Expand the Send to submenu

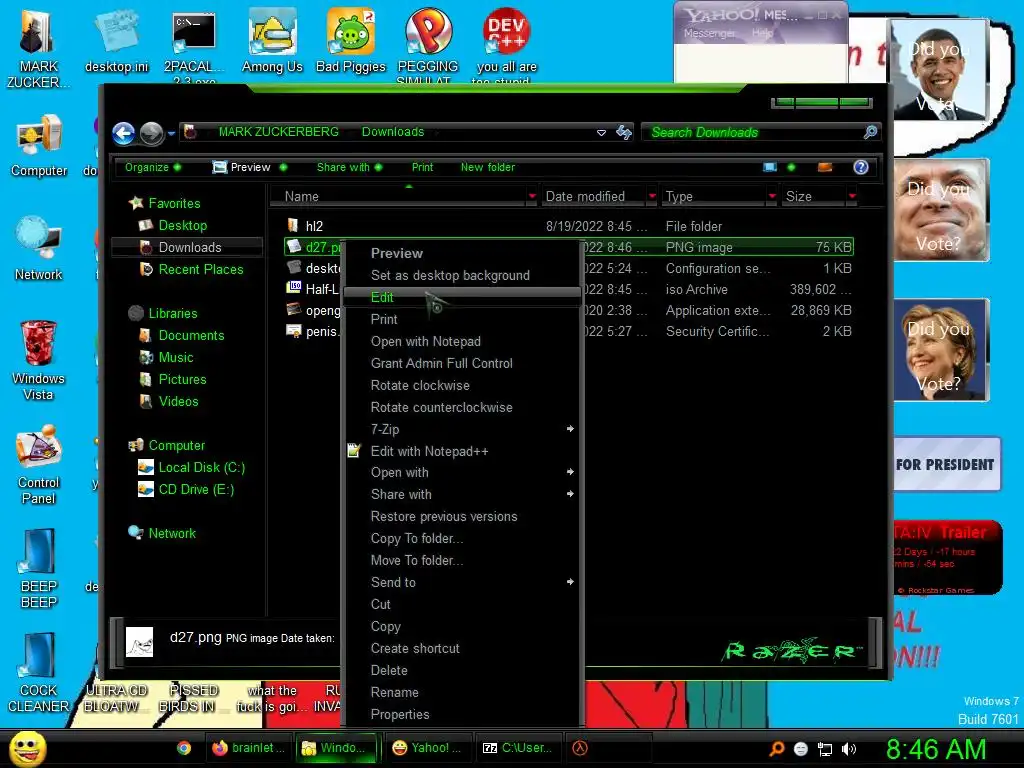pyautogui.click(x=461, y=582)
